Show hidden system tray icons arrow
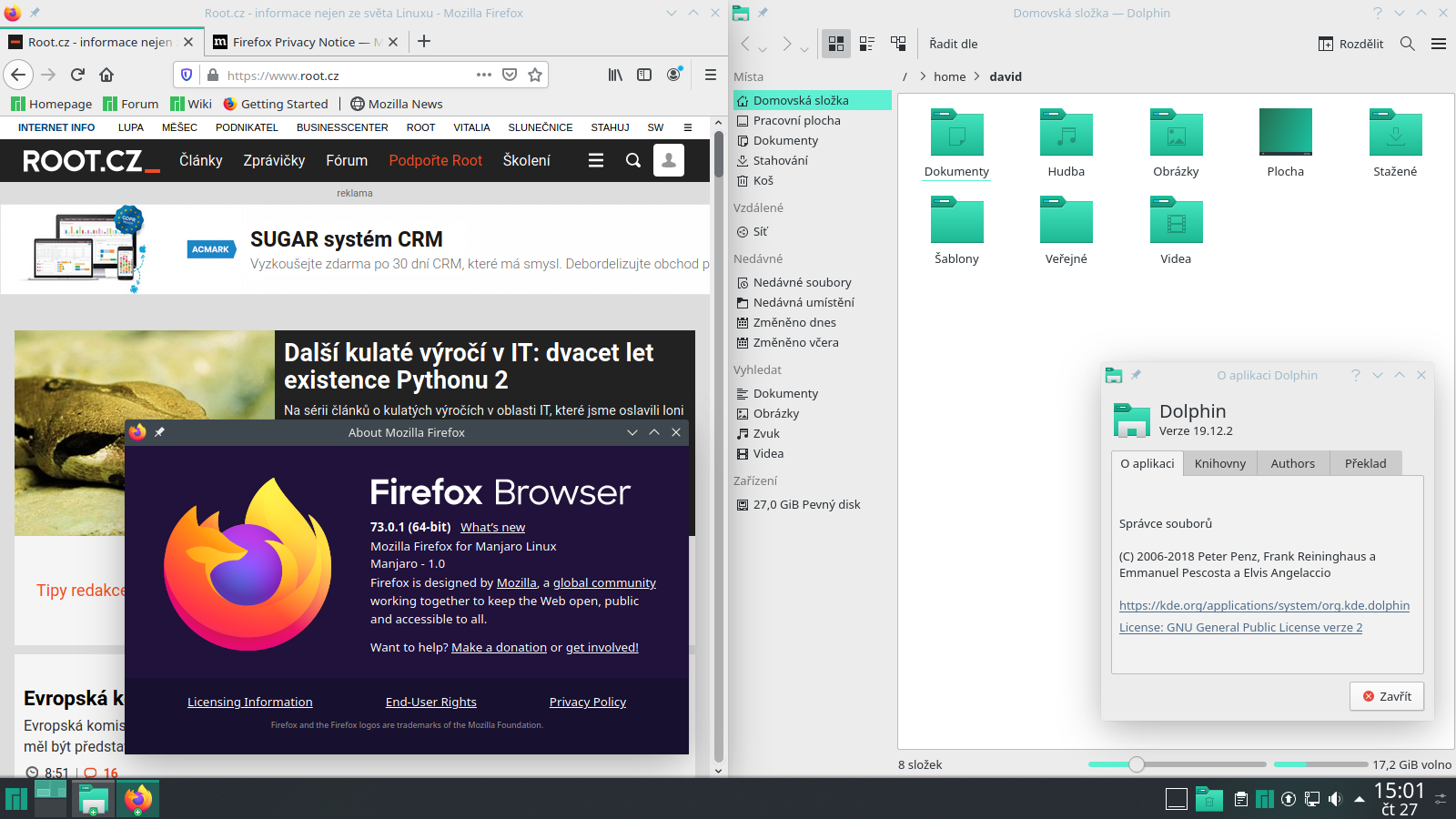1456x819 pixels. coord(1360,799)
